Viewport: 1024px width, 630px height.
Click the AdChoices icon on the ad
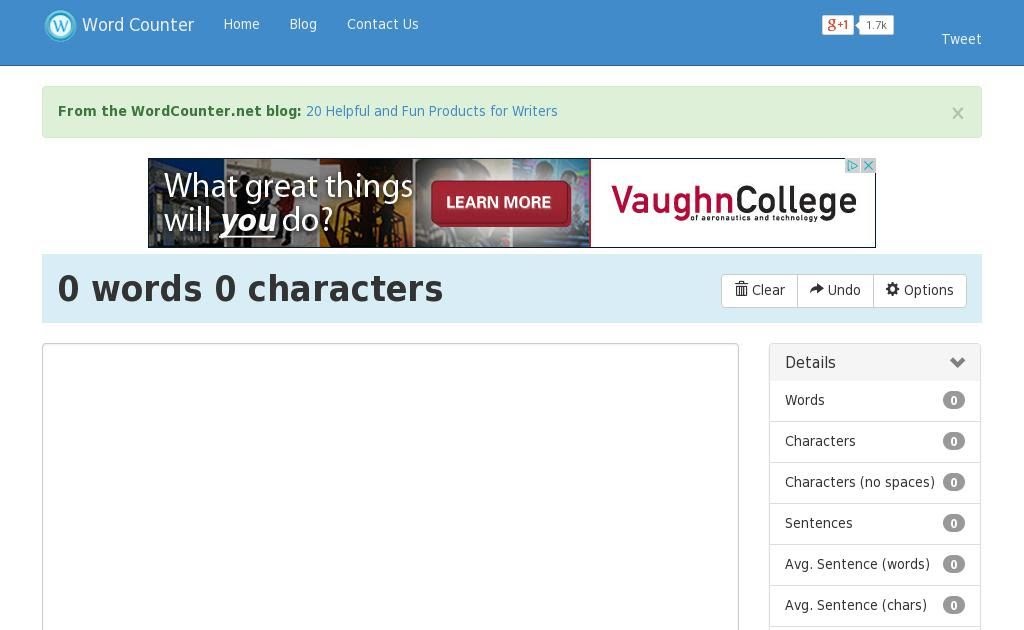coord(852,166)
